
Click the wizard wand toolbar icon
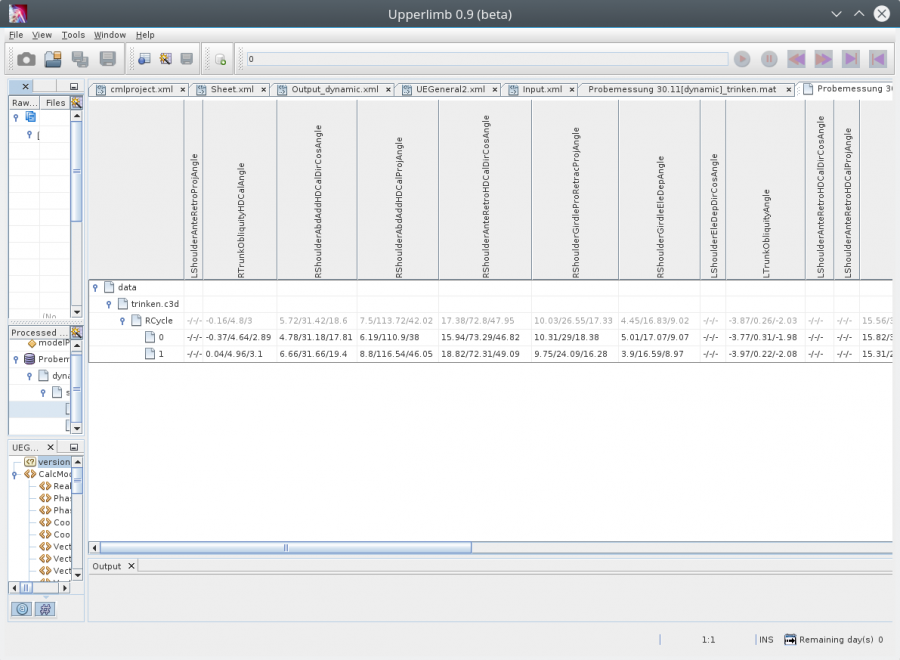click(x=165, y=59)
